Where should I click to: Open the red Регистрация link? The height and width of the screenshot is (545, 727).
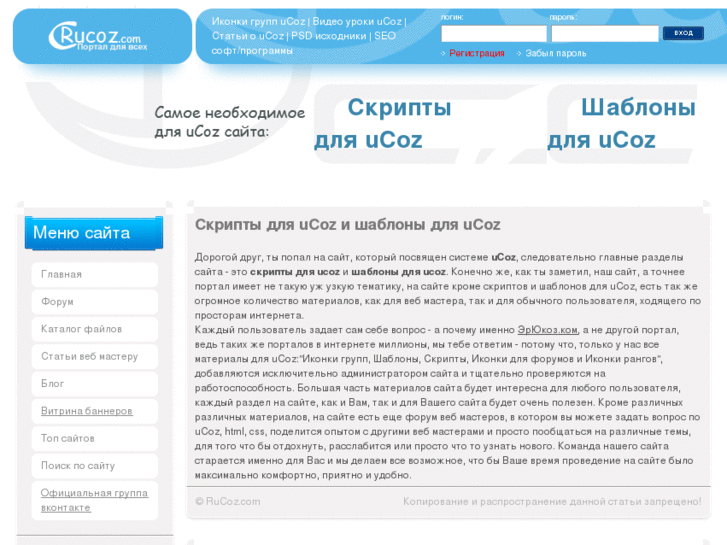tap(477, 53)
